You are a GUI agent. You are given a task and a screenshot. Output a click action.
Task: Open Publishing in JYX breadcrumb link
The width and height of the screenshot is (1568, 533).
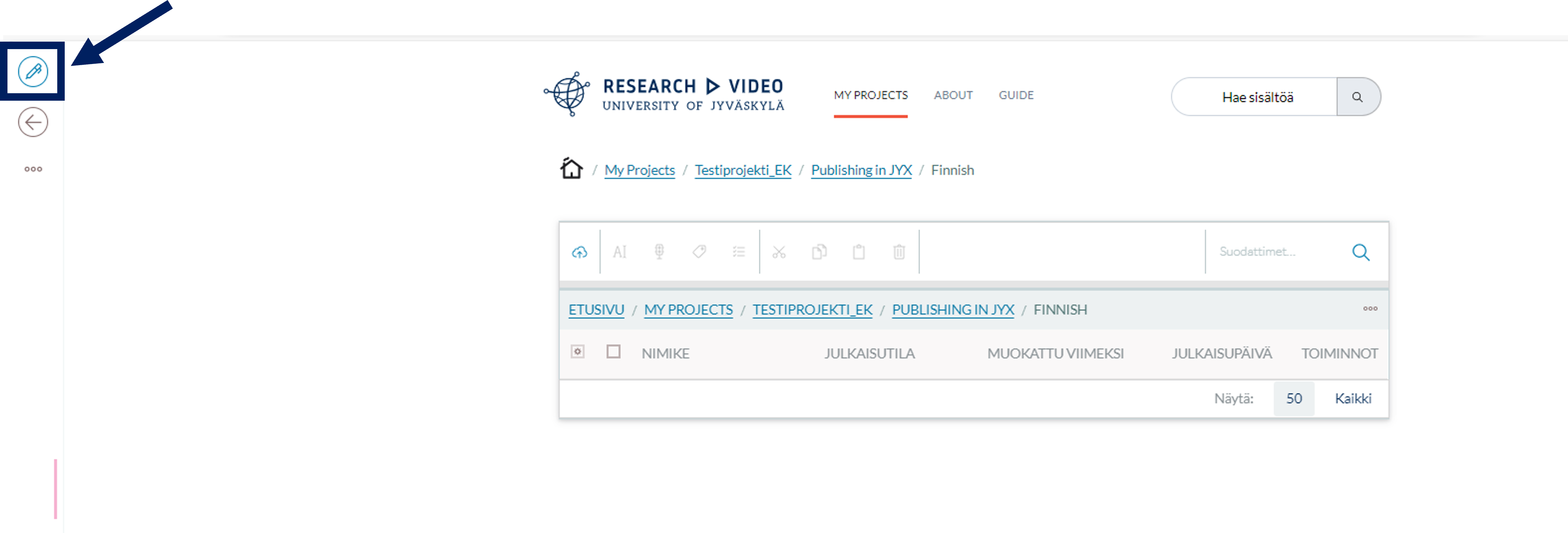coord(861,170)
